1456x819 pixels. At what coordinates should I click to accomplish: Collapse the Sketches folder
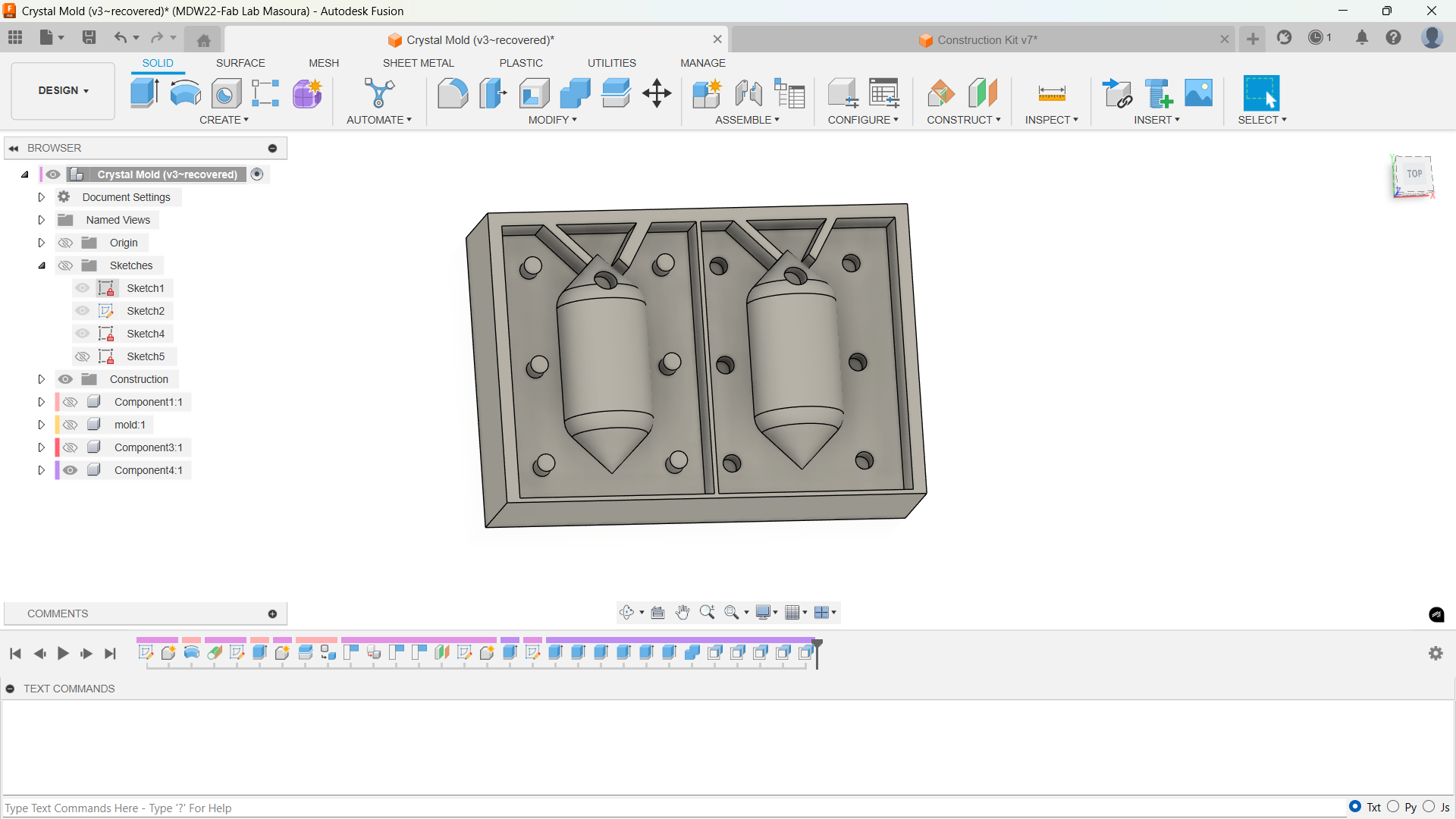pyautogui.click(x=42, y=265)
